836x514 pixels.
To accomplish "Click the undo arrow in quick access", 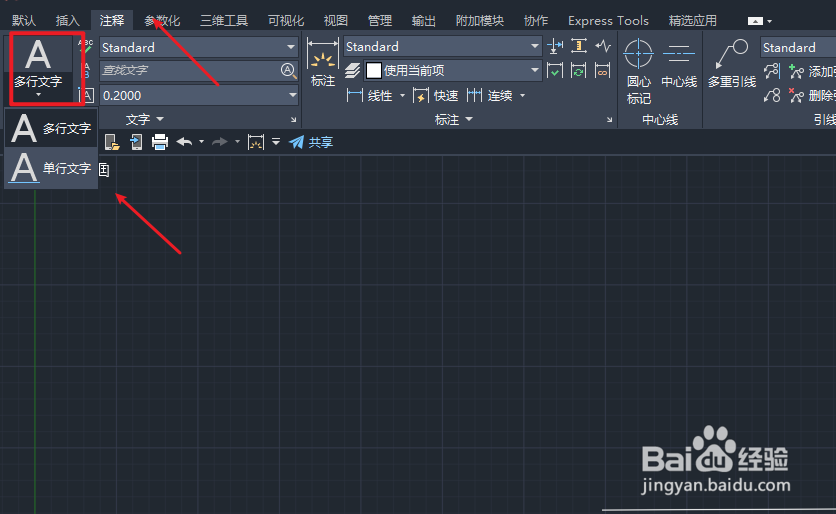I will click(184, 142).
